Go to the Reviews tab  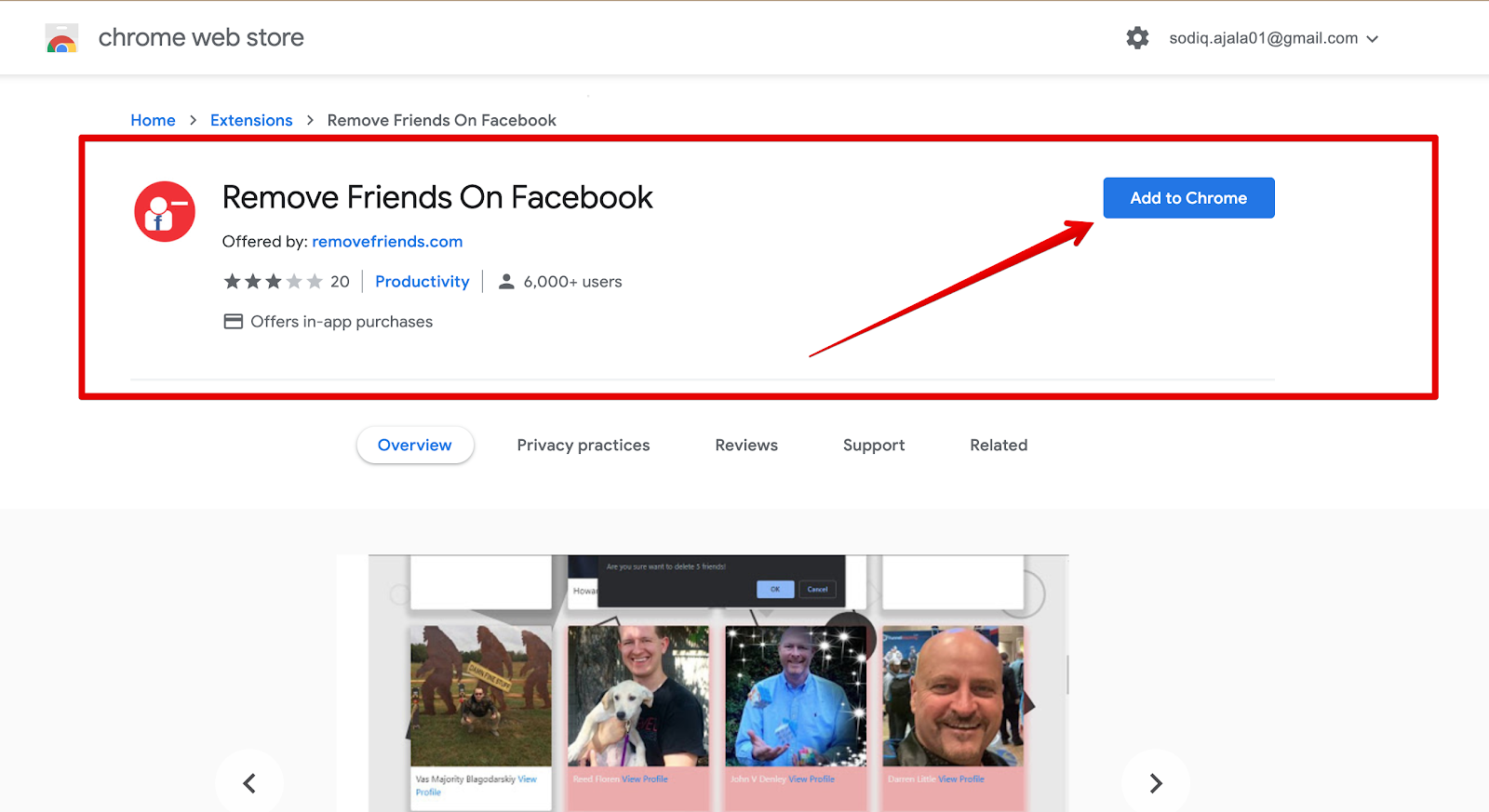[x=746, y=446]
